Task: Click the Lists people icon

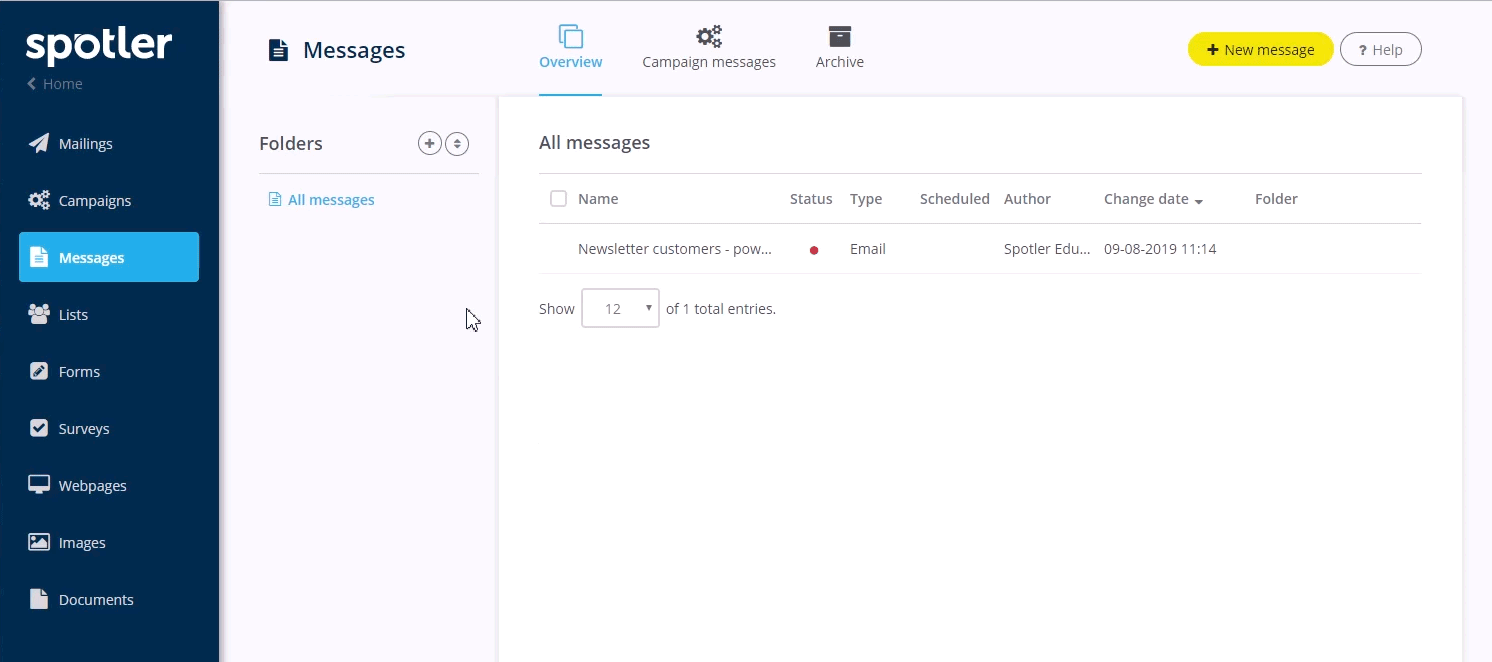Action: pos(39,314)
